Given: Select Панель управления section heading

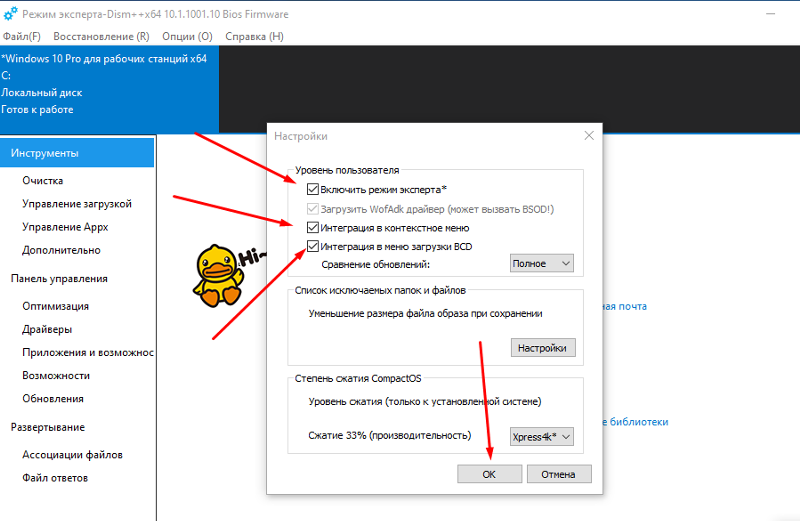Looking at the screenshot, I should click(59, 279).
